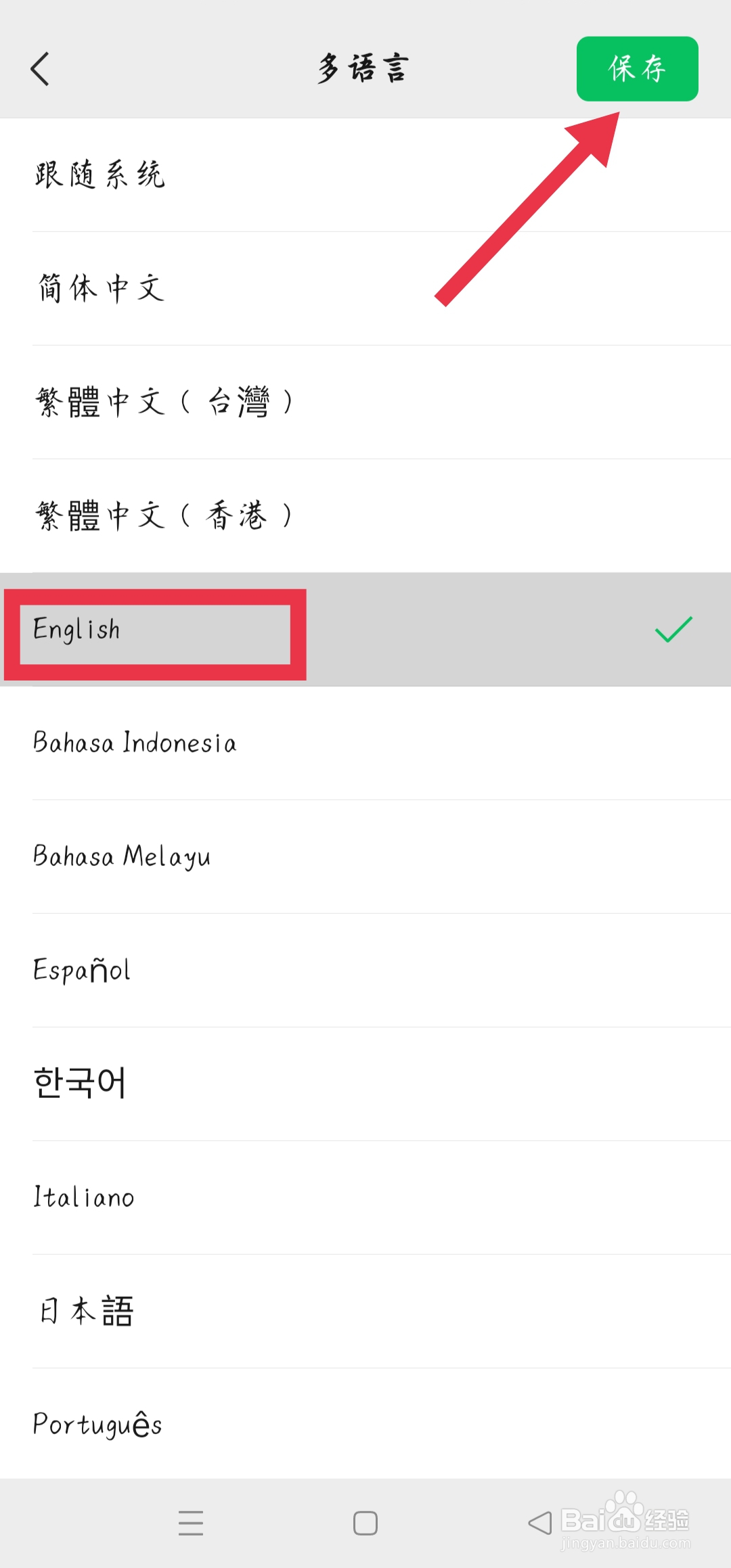Choose 简体中文 language option
The image size is (731, 1568).
click(102, 288)
